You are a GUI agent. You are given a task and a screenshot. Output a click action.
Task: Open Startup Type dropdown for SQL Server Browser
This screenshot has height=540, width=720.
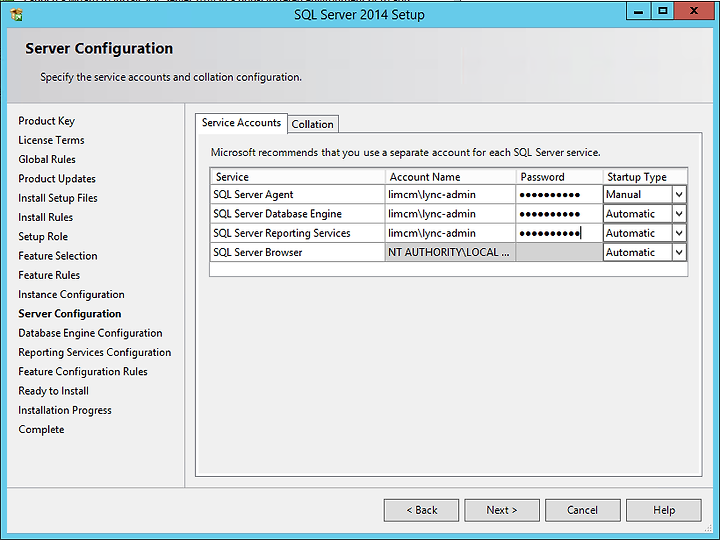tap(679, 253)
